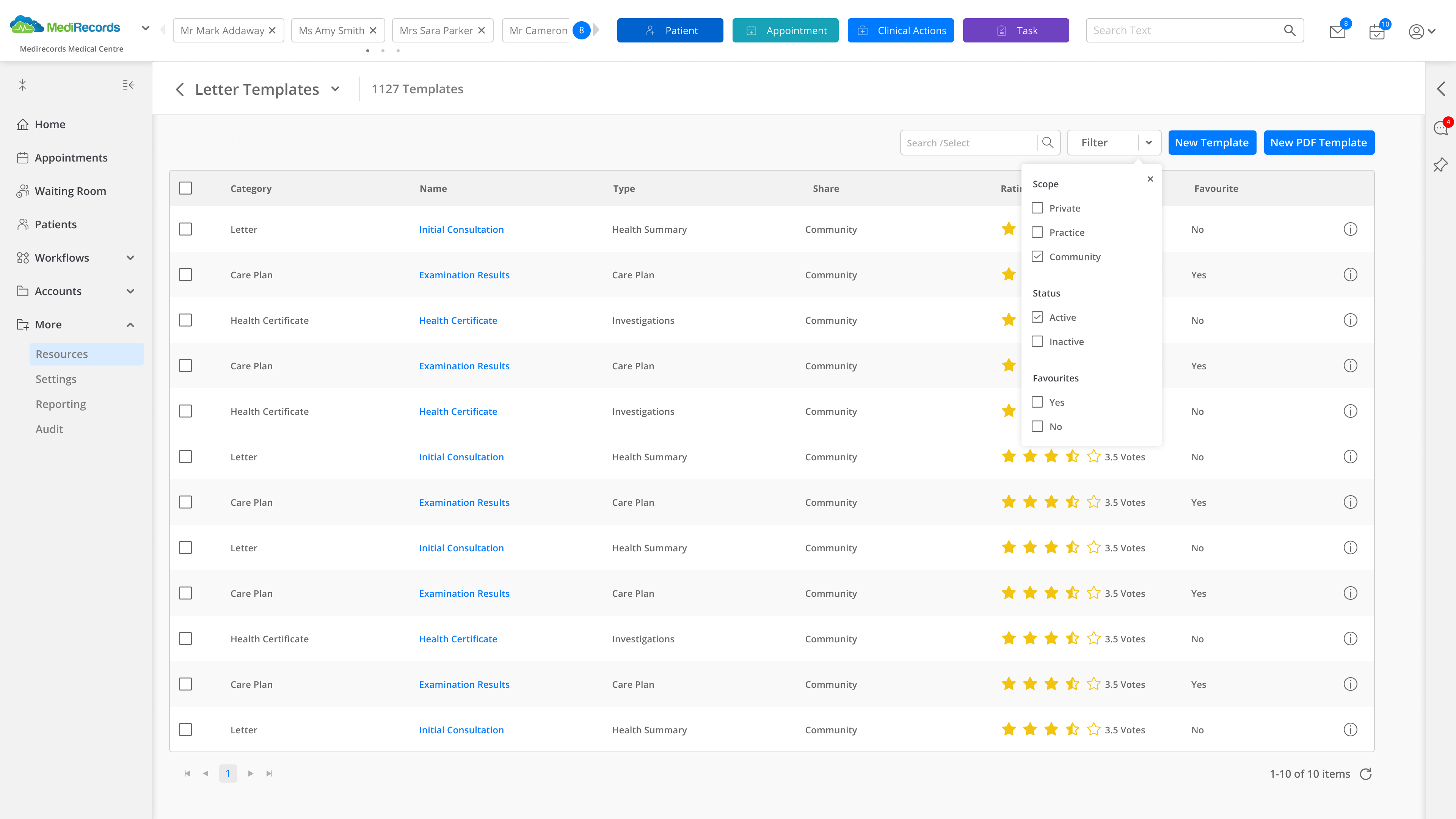Check the Private scope checkbox
This screenshot has height=819, width=1456.
(x=1037, y=208)
